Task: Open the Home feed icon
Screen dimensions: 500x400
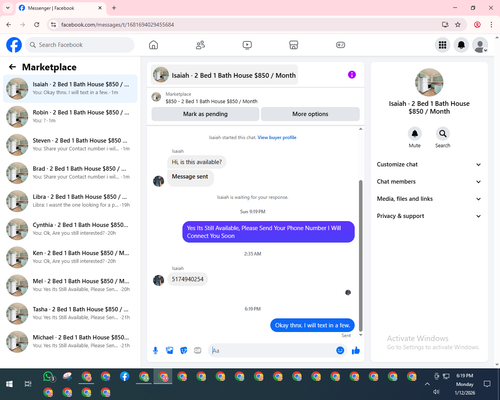Action: [x=153, y=45]
